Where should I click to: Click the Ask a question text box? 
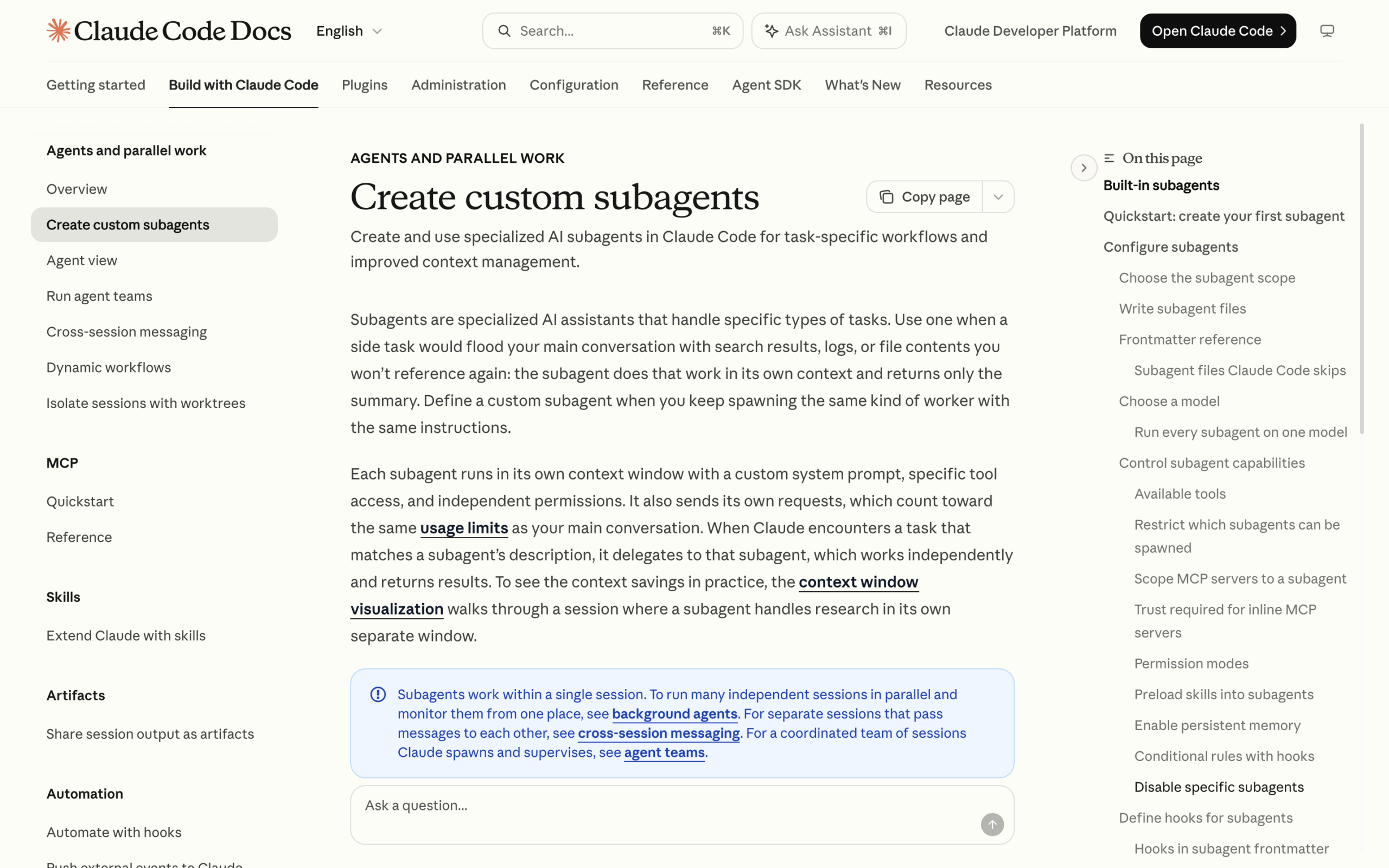coord(682,815)
